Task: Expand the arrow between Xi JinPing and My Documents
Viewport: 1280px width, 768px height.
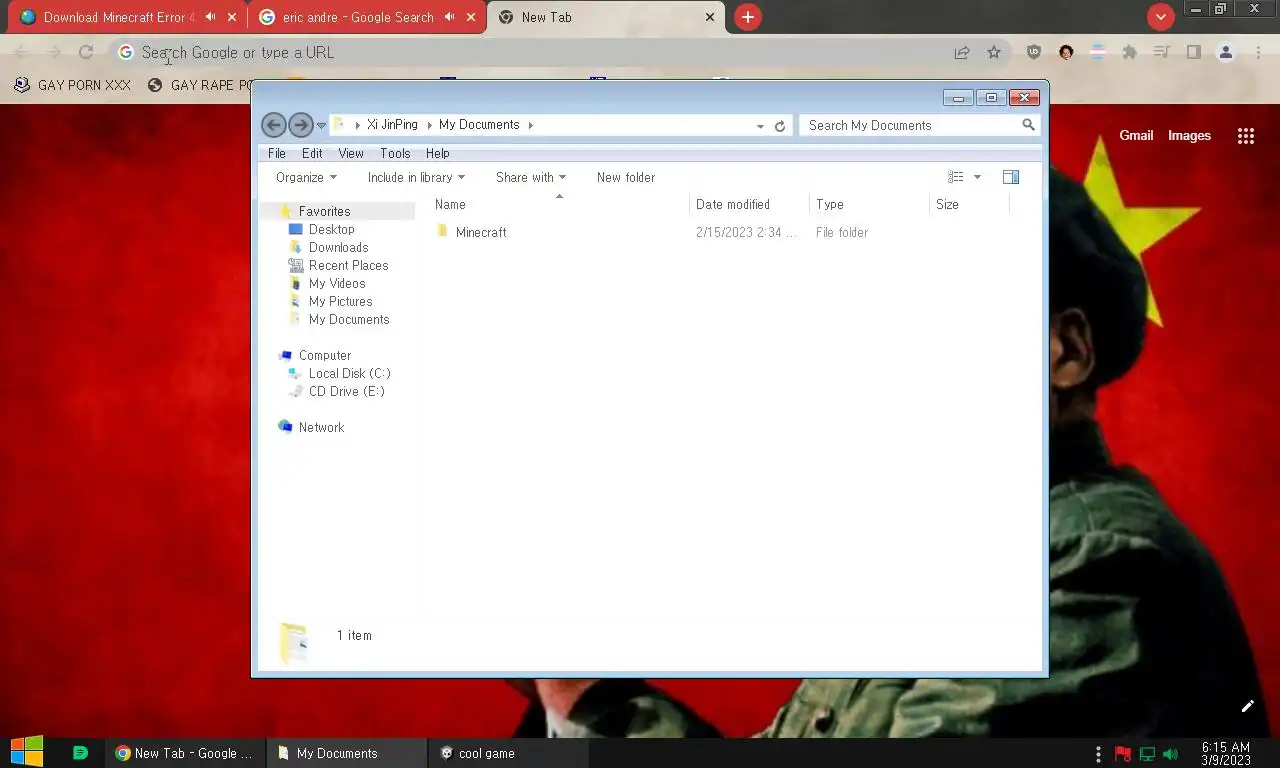Action: point(429,125)
